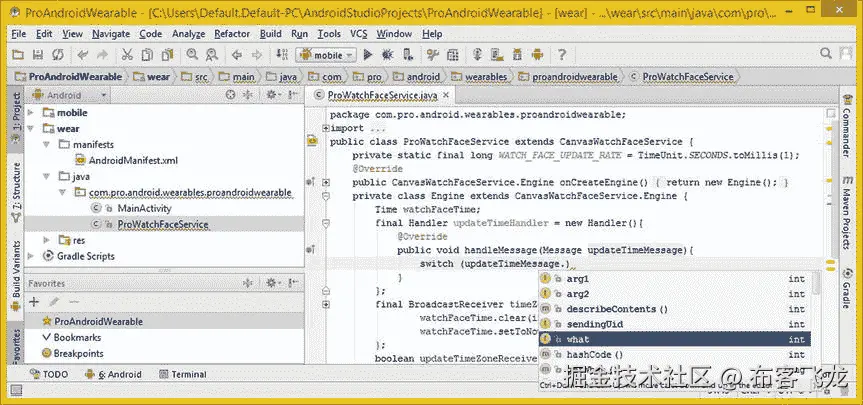
Task: Open the Analyze menu
Action: [188, 34]
